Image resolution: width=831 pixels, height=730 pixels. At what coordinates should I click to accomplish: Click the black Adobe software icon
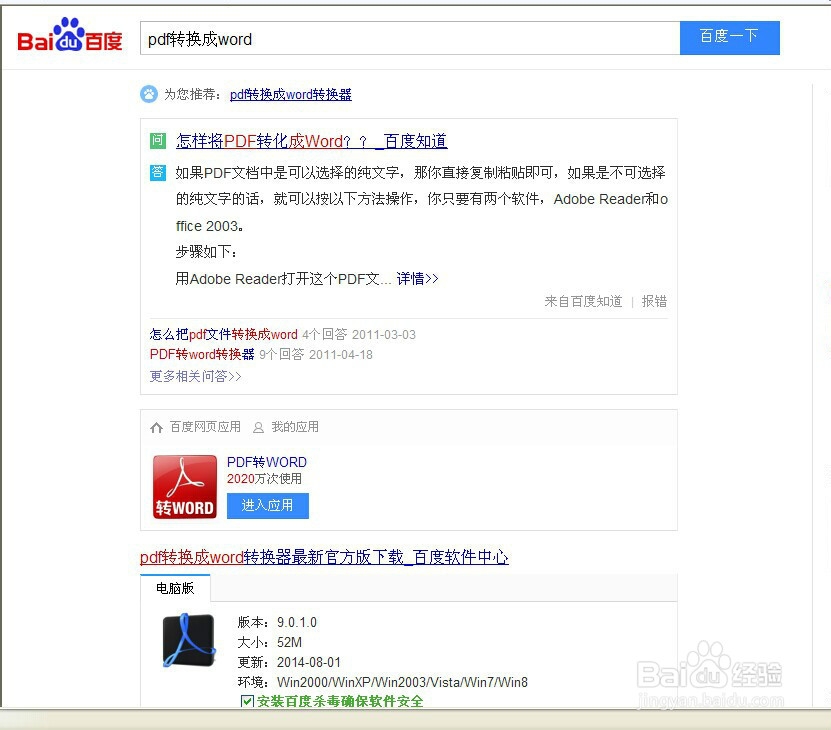pos(189,640)
